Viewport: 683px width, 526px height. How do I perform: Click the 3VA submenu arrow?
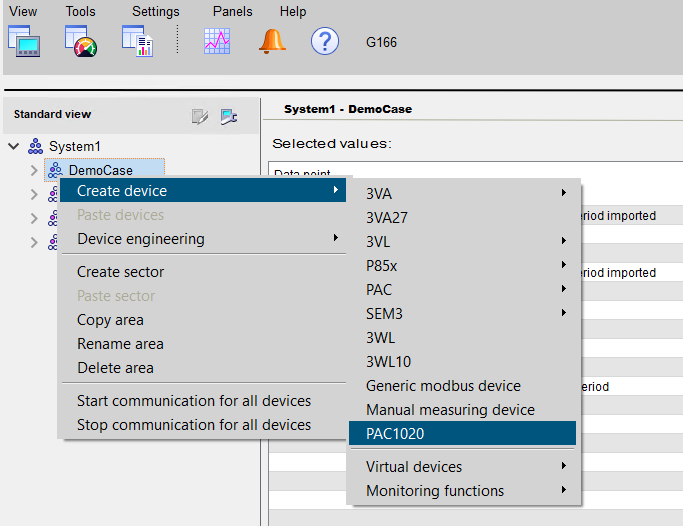click(564, 192)
